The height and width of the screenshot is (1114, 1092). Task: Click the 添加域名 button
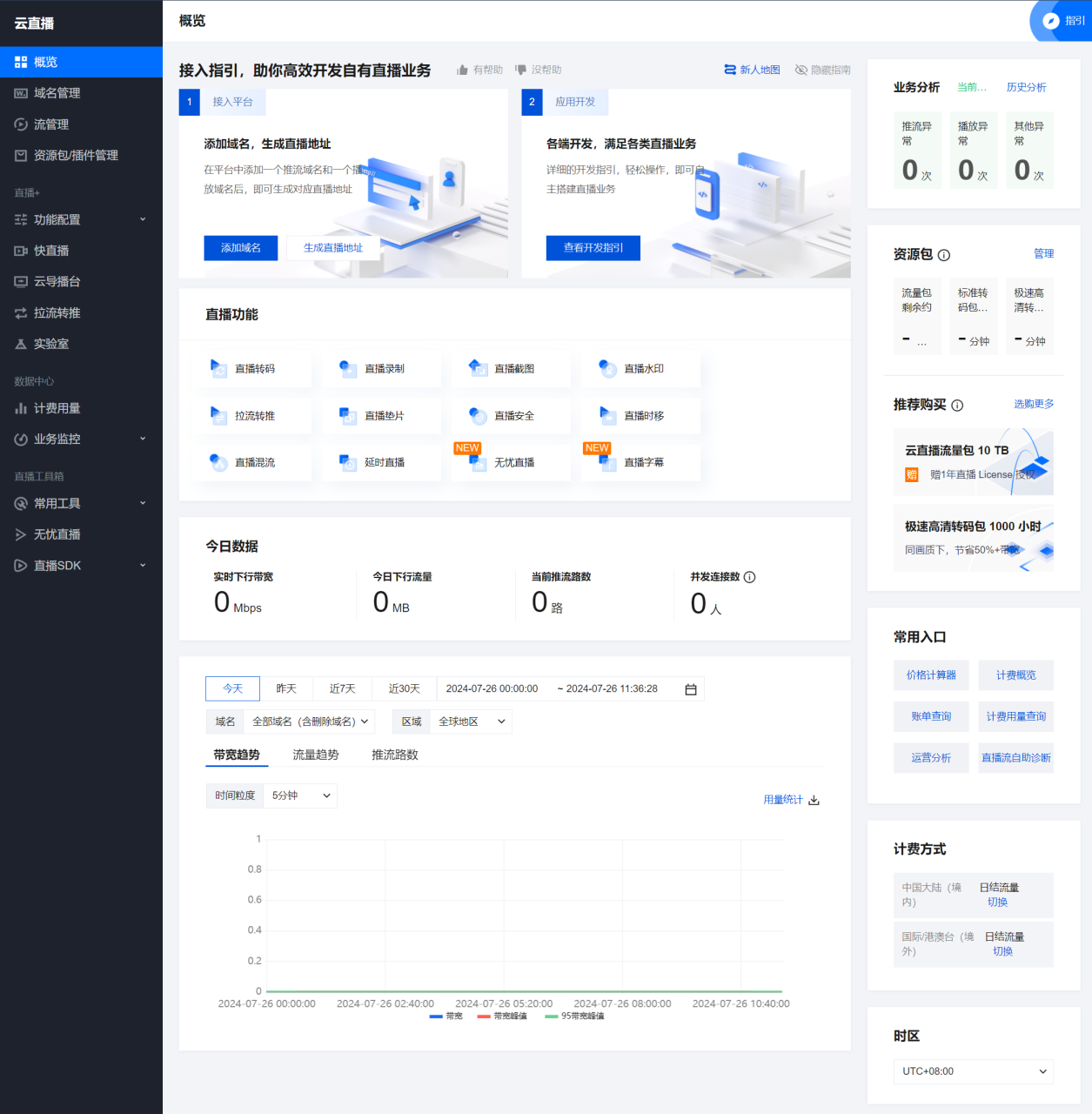(241, 248)
